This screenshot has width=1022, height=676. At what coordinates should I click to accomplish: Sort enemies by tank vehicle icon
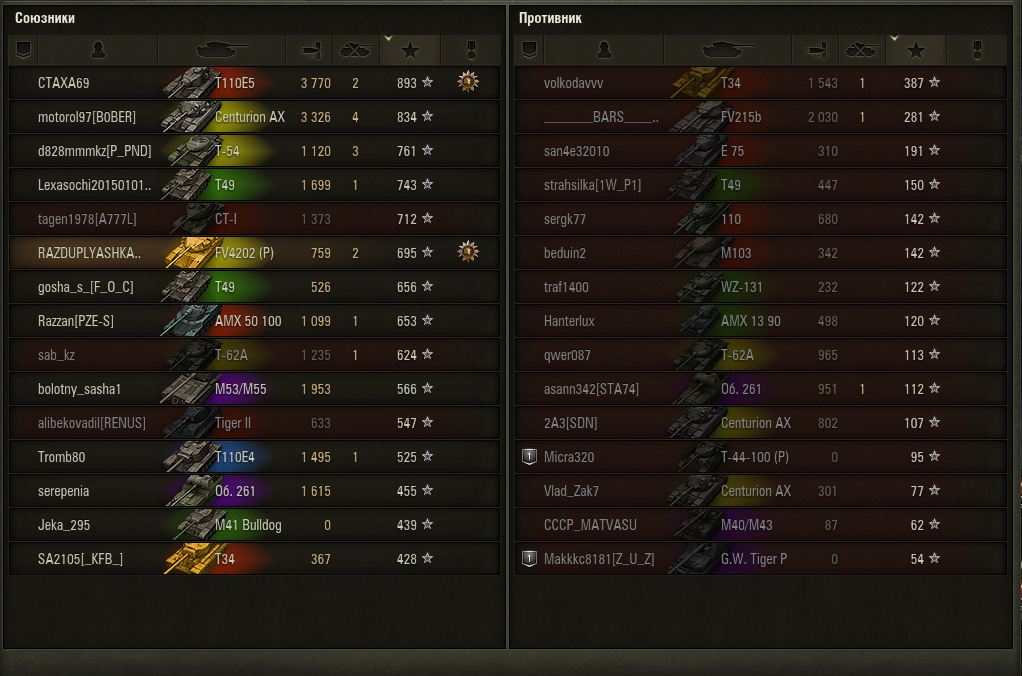point(727,50)
